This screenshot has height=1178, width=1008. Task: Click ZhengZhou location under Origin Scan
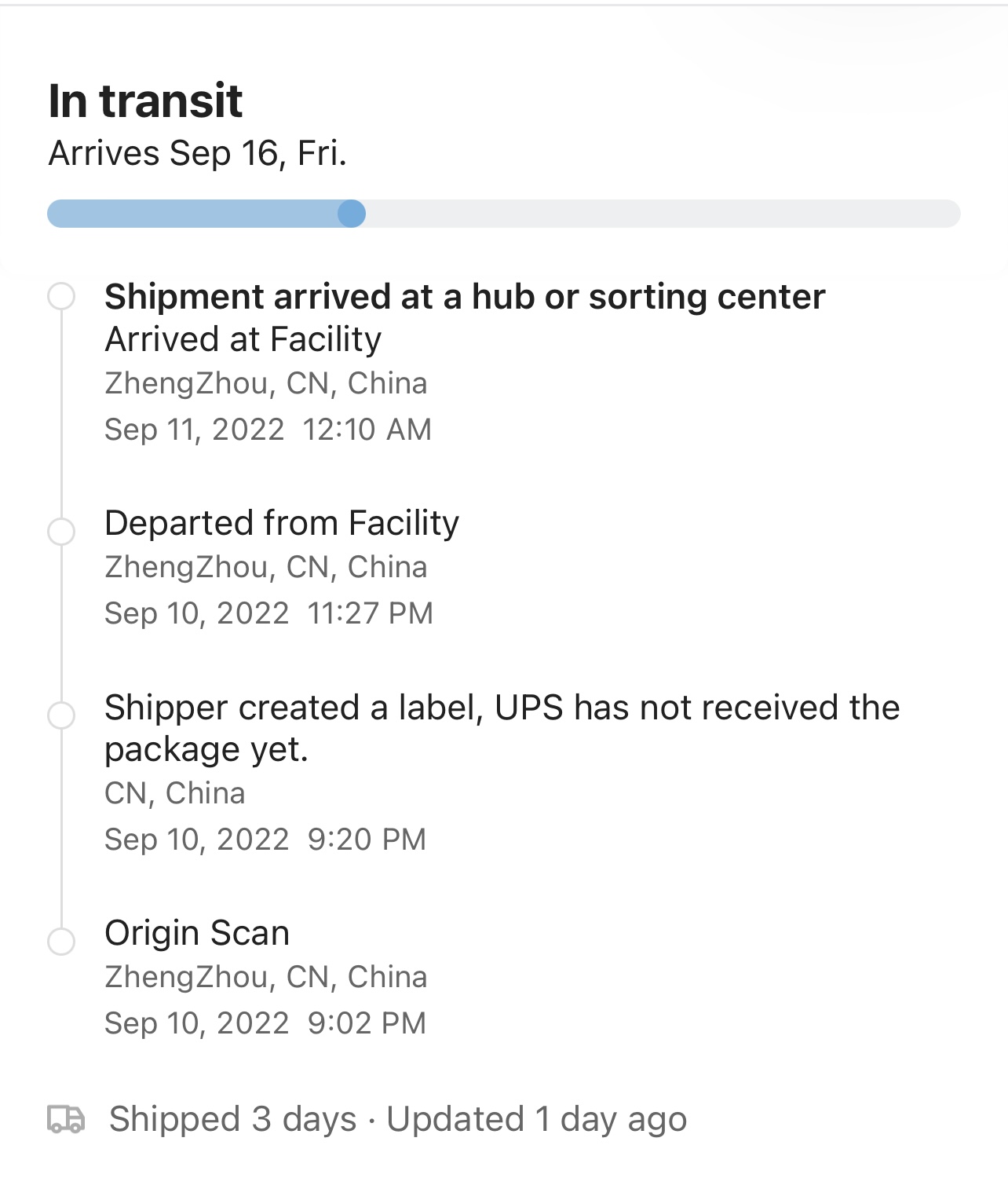pos(265,977)
